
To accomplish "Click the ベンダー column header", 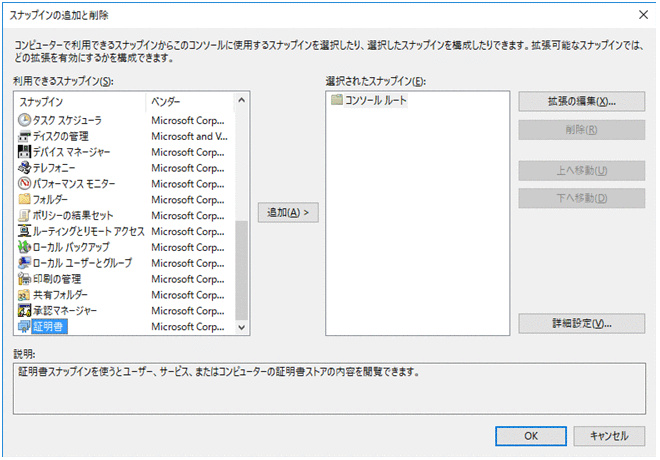I will [190, 102].
